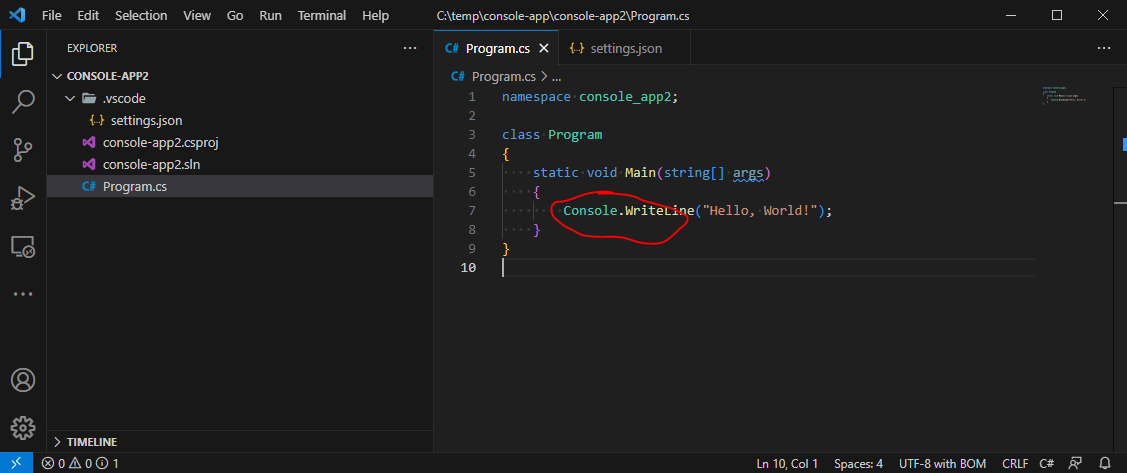Open editor more actions ellipsis
The height and width of the screenshot is (473, 1127).
click(1103, 48)
